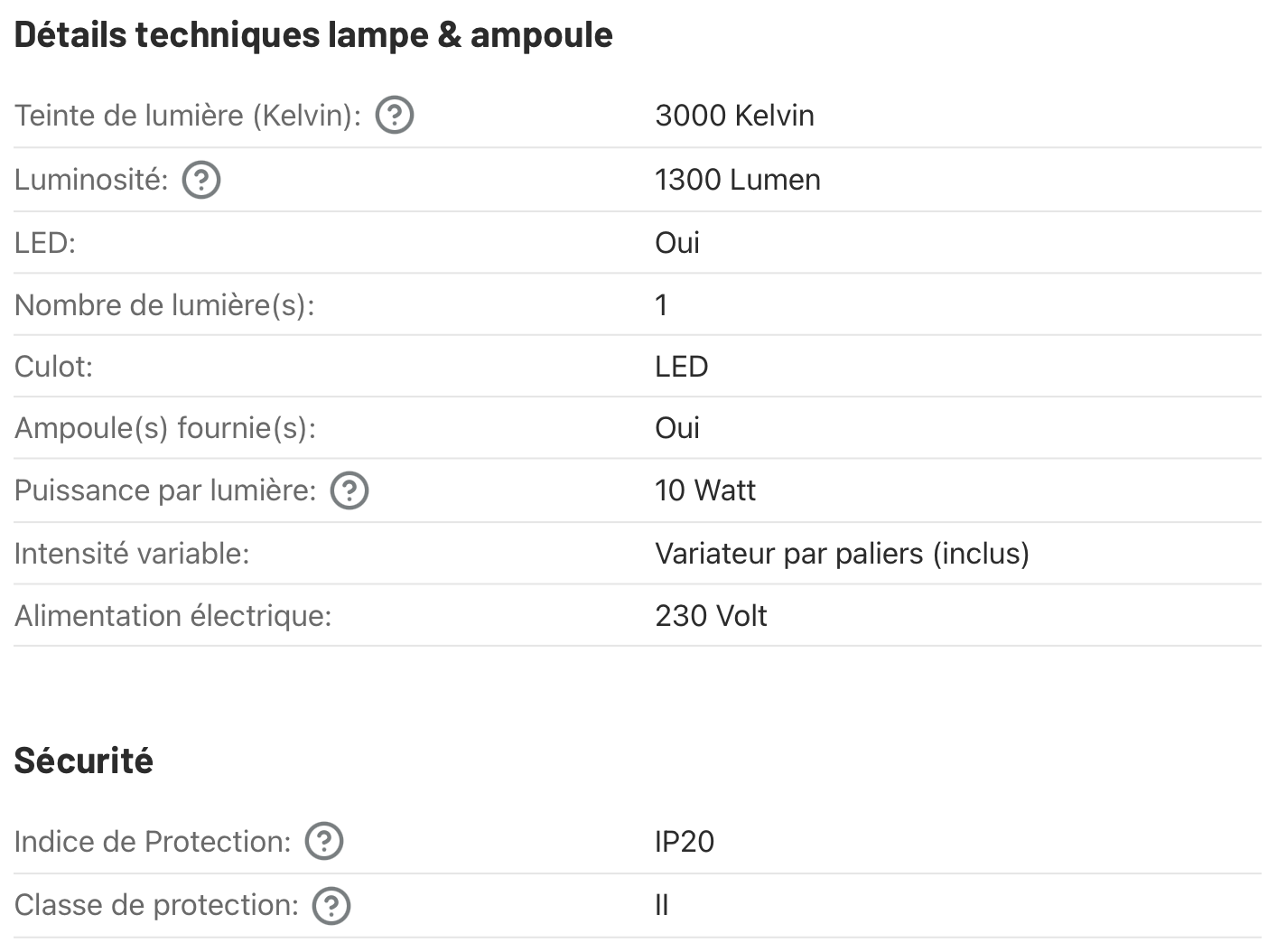Click the Alimentation électrique label
The height and width of the screenshot is (952, 1286).
click(x=172, y=616)
